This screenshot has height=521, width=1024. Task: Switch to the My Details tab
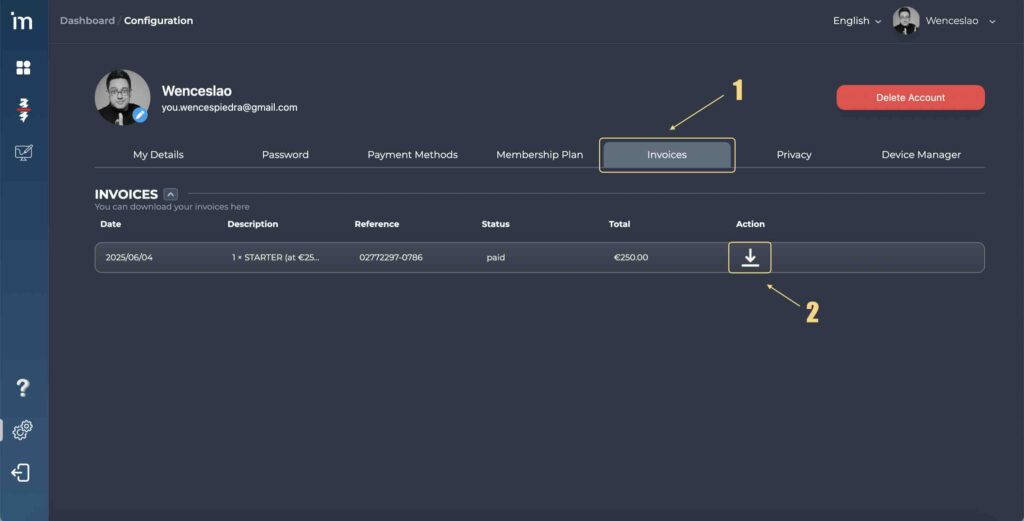click(158, 155)
